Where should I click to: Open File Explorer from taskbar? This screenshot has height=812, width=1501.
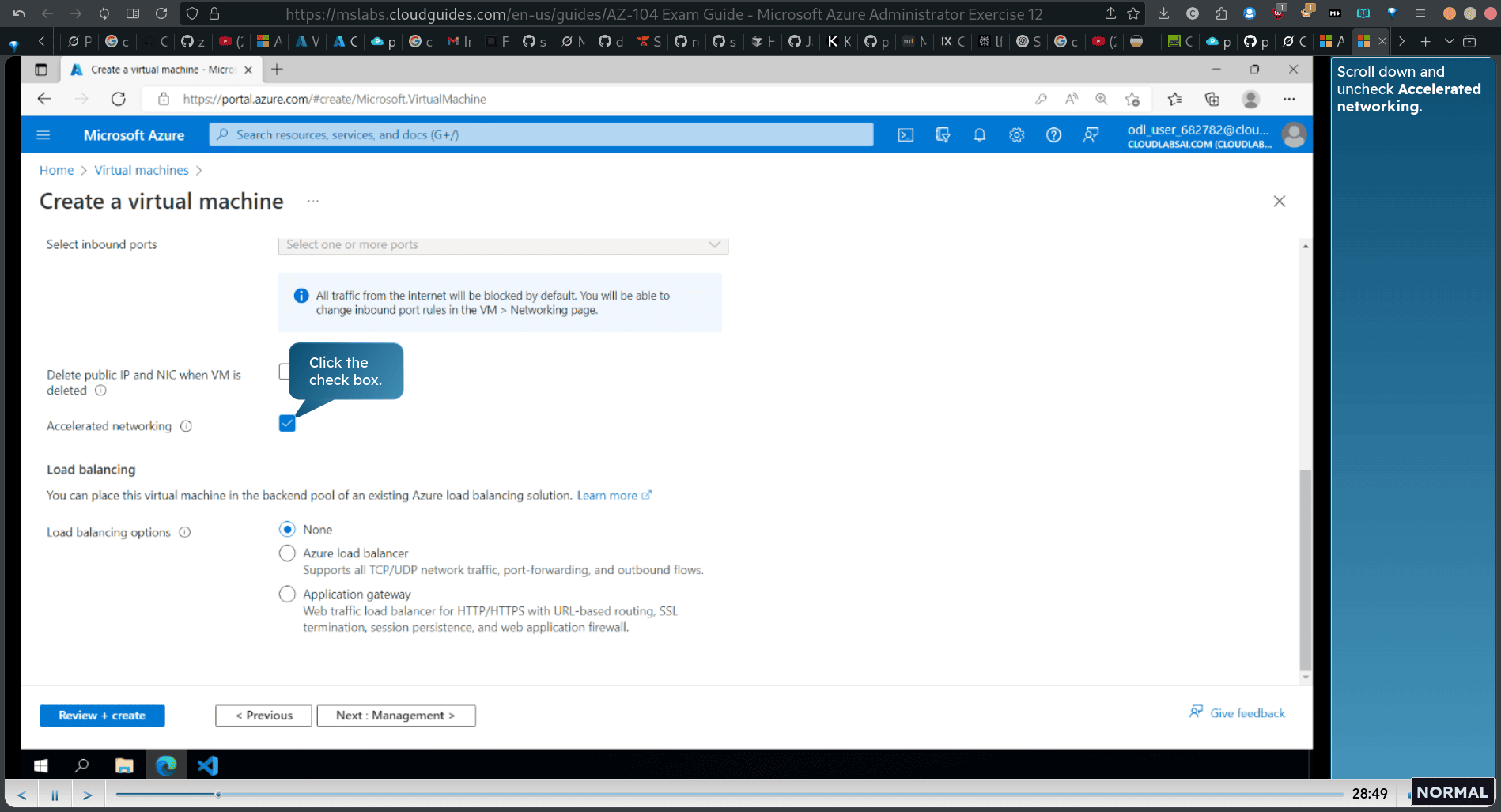tap(124, 765)
